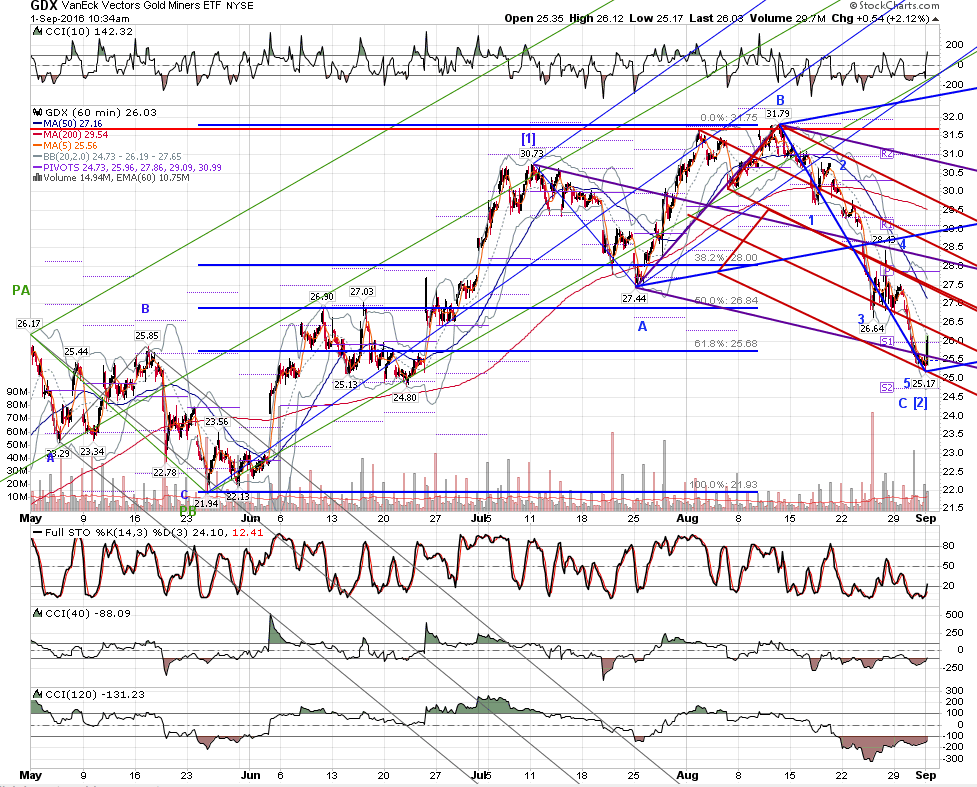Click the GDX ticker symbol in the title
Viewport: 977px width, 787px height.
pyautogui.click(x=44, y=6)
